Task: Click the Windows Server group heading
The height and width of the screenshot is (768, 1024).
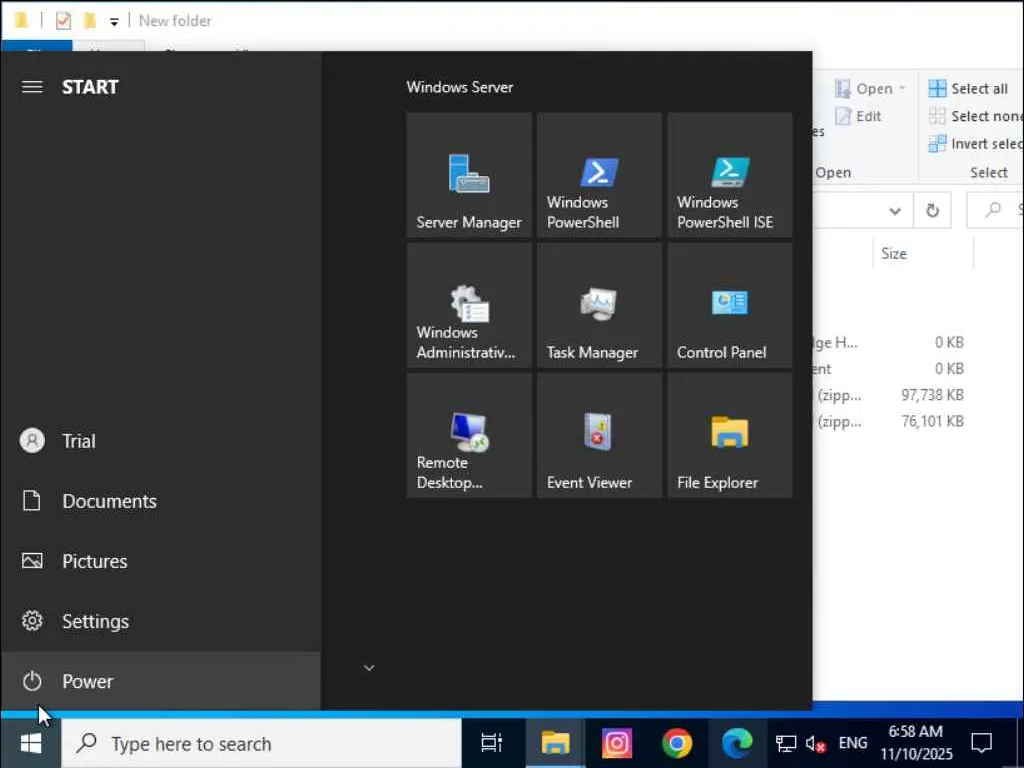Action: pos(460,87)
